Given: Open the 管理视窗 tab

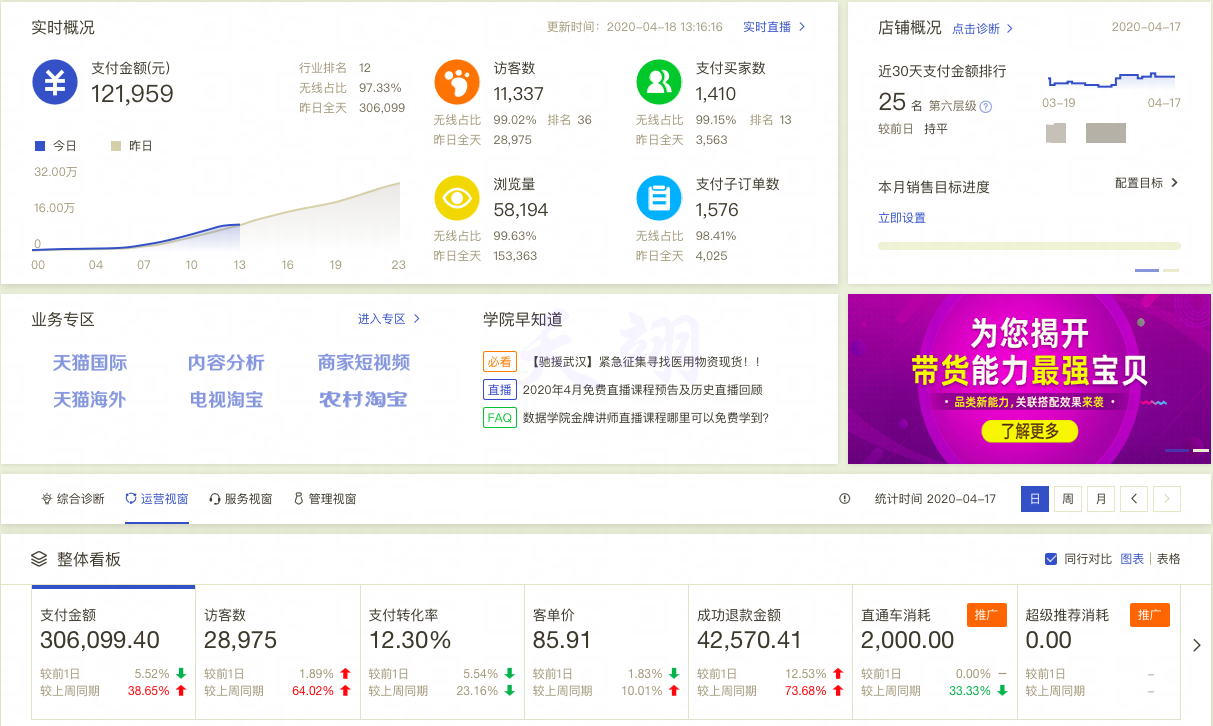Looking at the screenshot, I should pyautogui.click(x=325, y=498).
